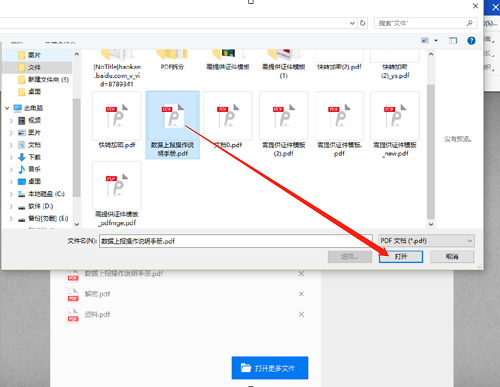Expand the 下载 tree node
The image size is (500, 387).
[x=11, y=157]
